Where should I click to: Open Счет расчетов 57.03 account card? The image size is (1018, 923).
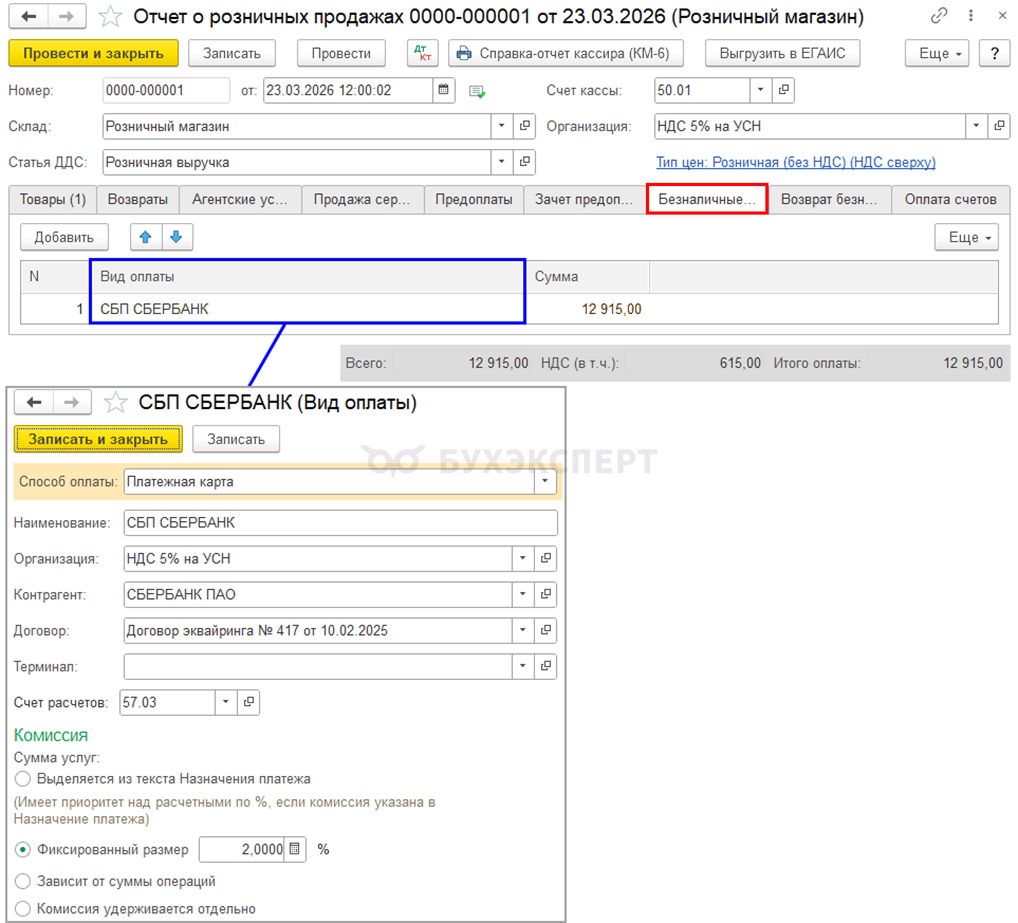pyautogui.click(x=249, y=702)
